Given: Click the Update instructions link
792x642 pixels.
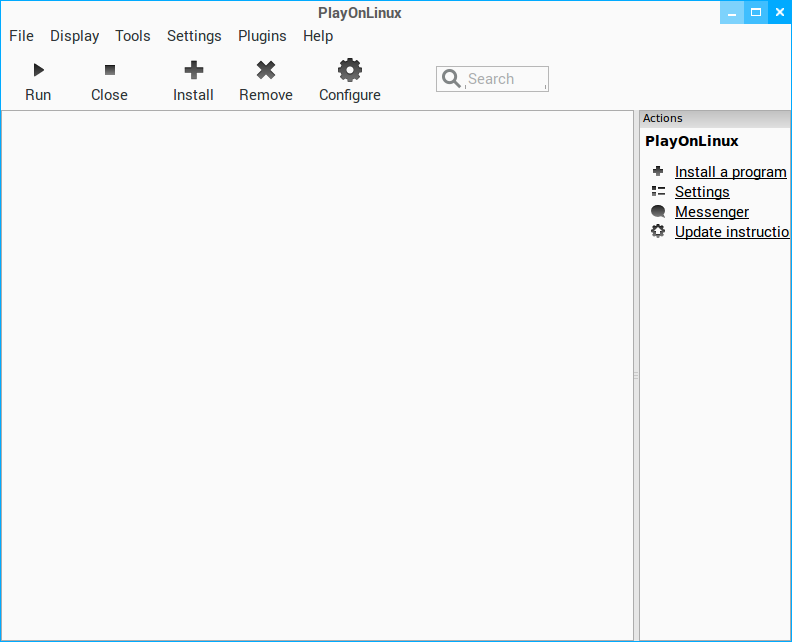Looking at the screenshot, I should (732, 232).
